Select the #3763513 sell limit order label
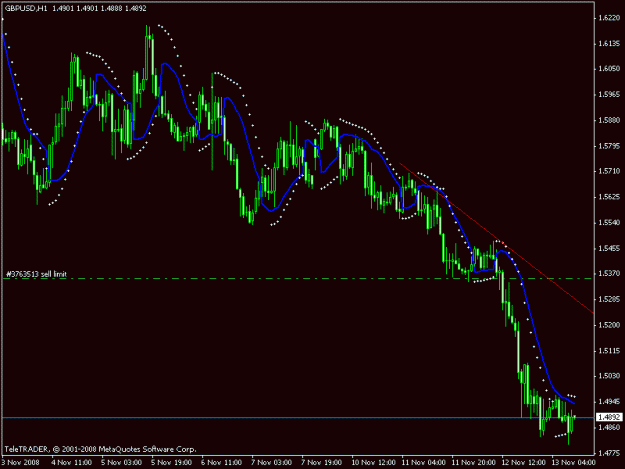The width and height of the screenshot is (625, 469). [x=36, y=274]
